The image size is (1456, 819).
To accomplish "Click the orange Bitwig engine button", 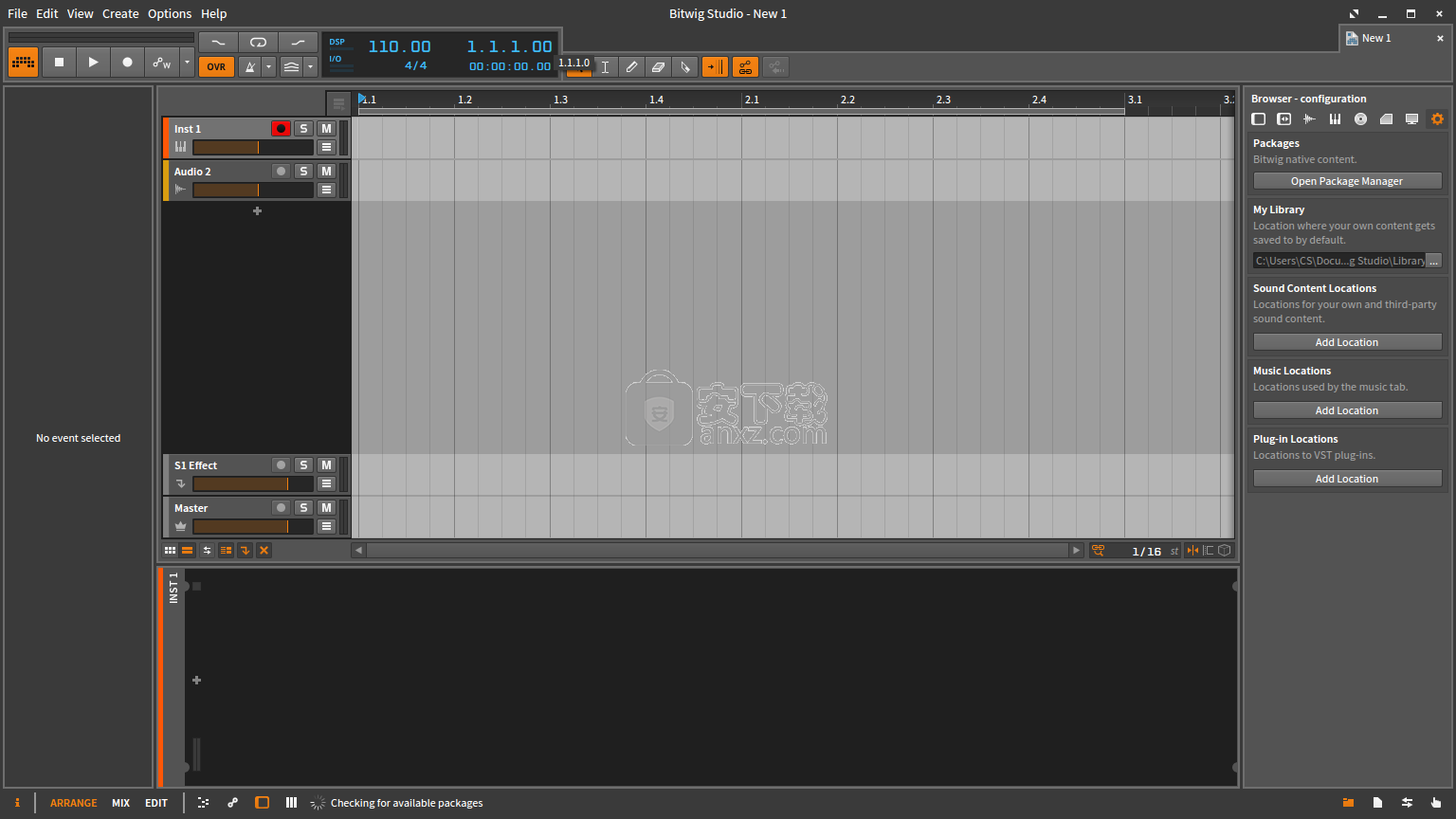I will tap(24, 63).
